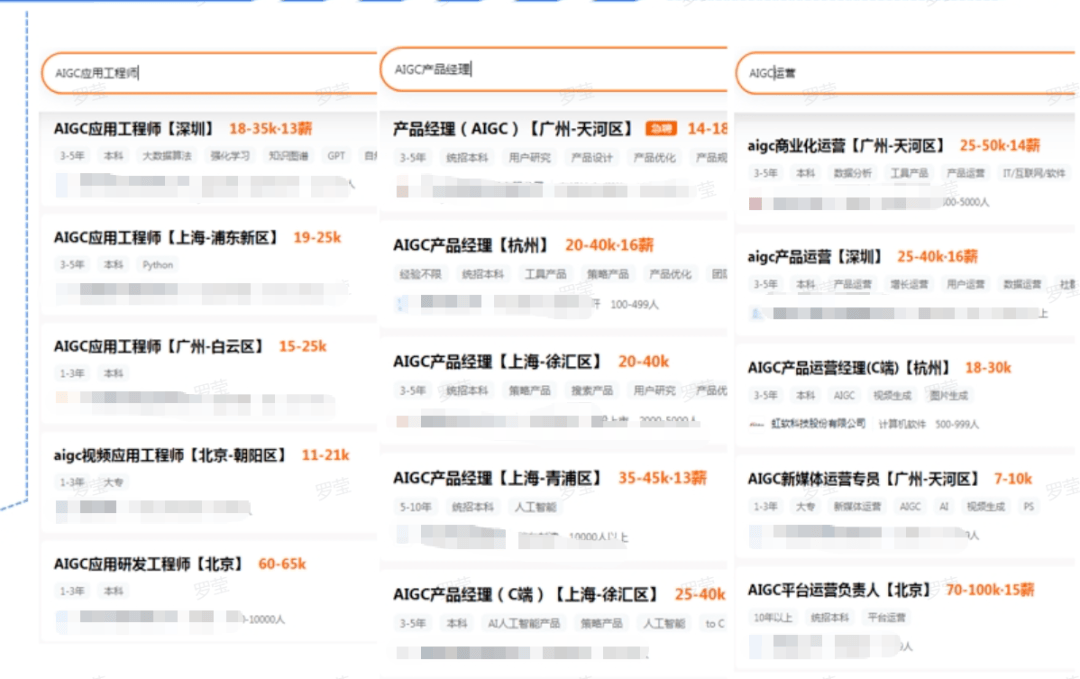Open aigc商业化运营【广州-天河区】 job posting
1080x679 pixels.
(x=846, y=146)
